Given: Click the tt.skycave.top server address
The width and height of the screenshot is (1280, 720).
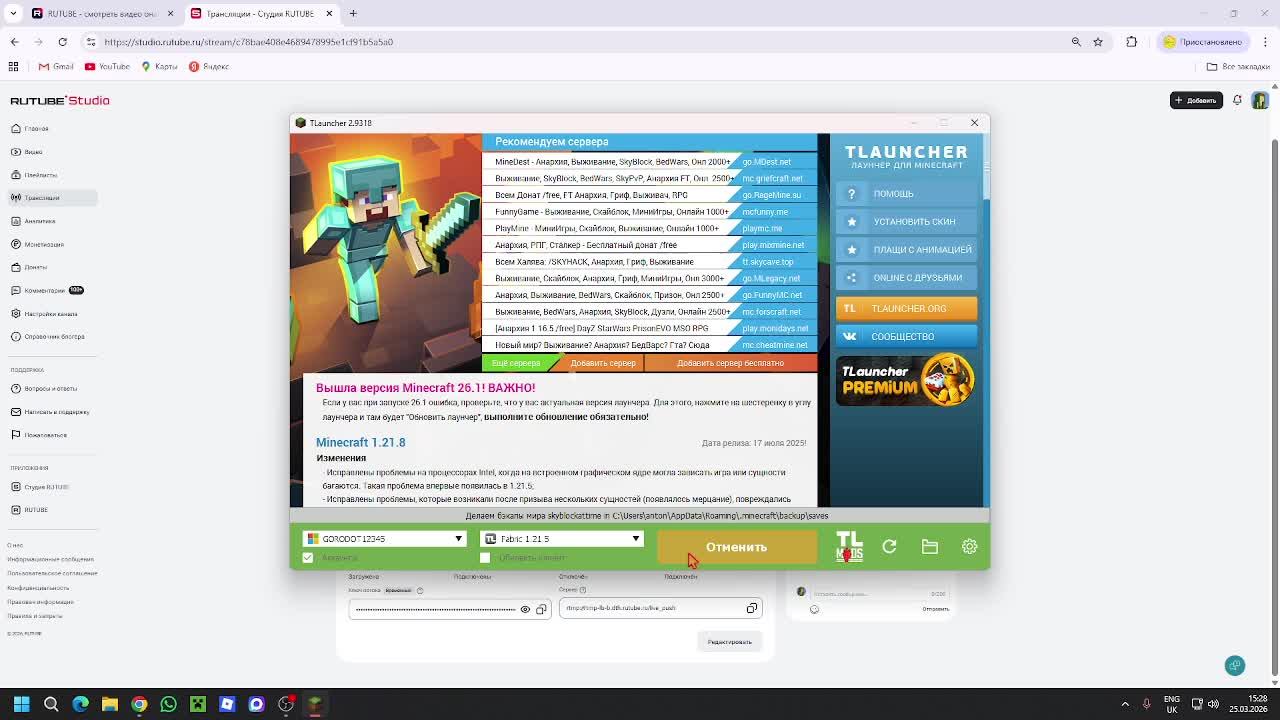Looking at the screenshot, I should (767, 262).
